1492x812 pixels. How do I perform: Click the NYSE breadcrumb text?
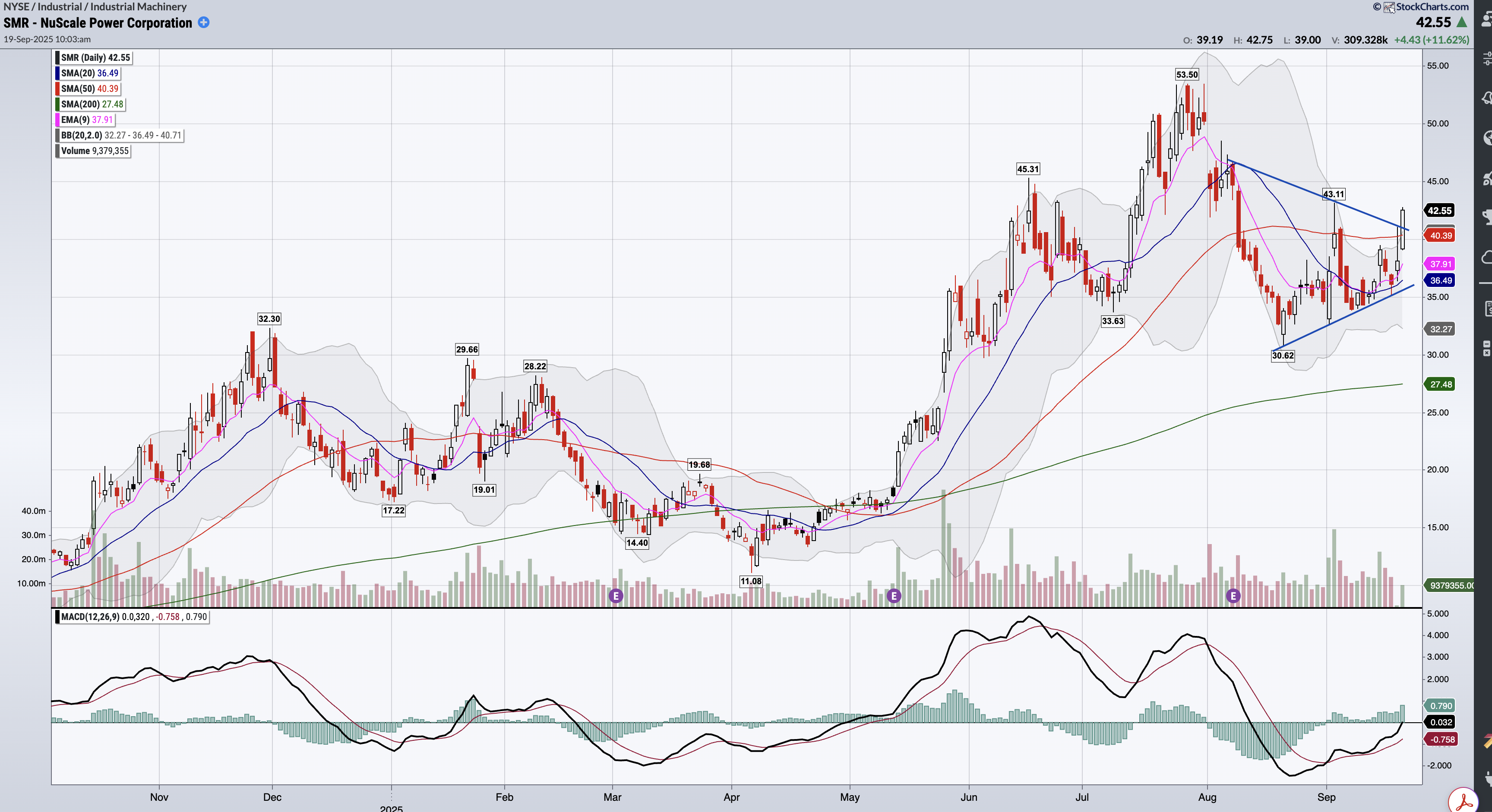(16, 7)
